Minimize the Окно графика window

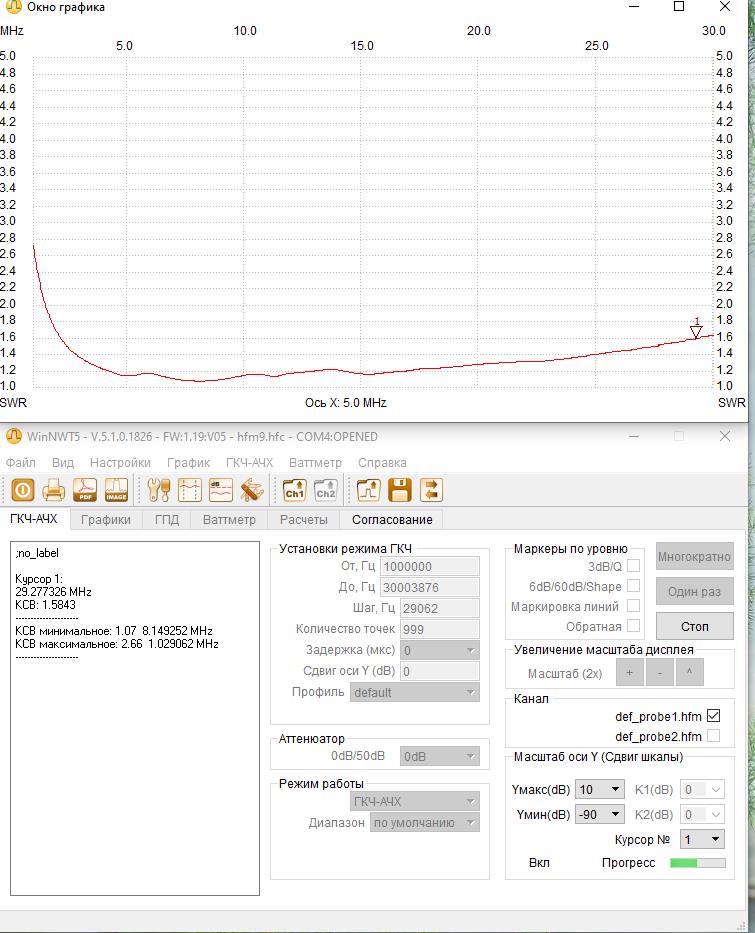(634, 7)
